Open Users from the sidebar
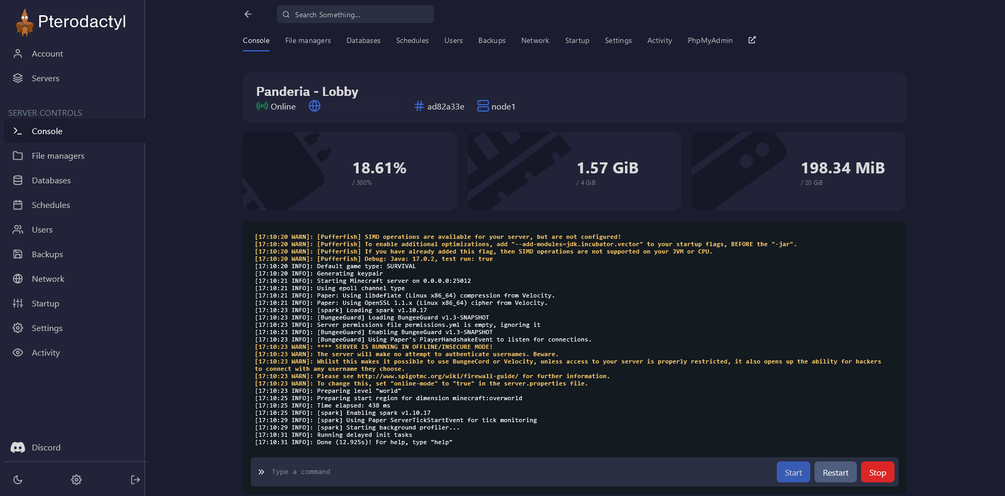This screenshot has width=1005, height=496. point(42,229)
